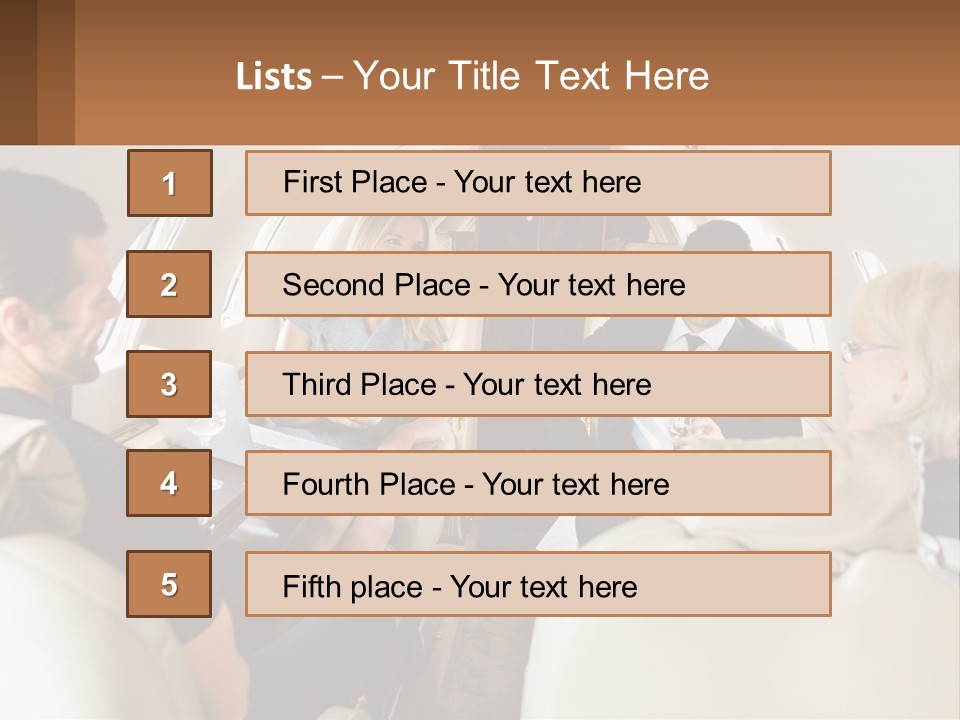Click the cream seat below the list
Screen dimensions: 960x720
click(700, 670)
